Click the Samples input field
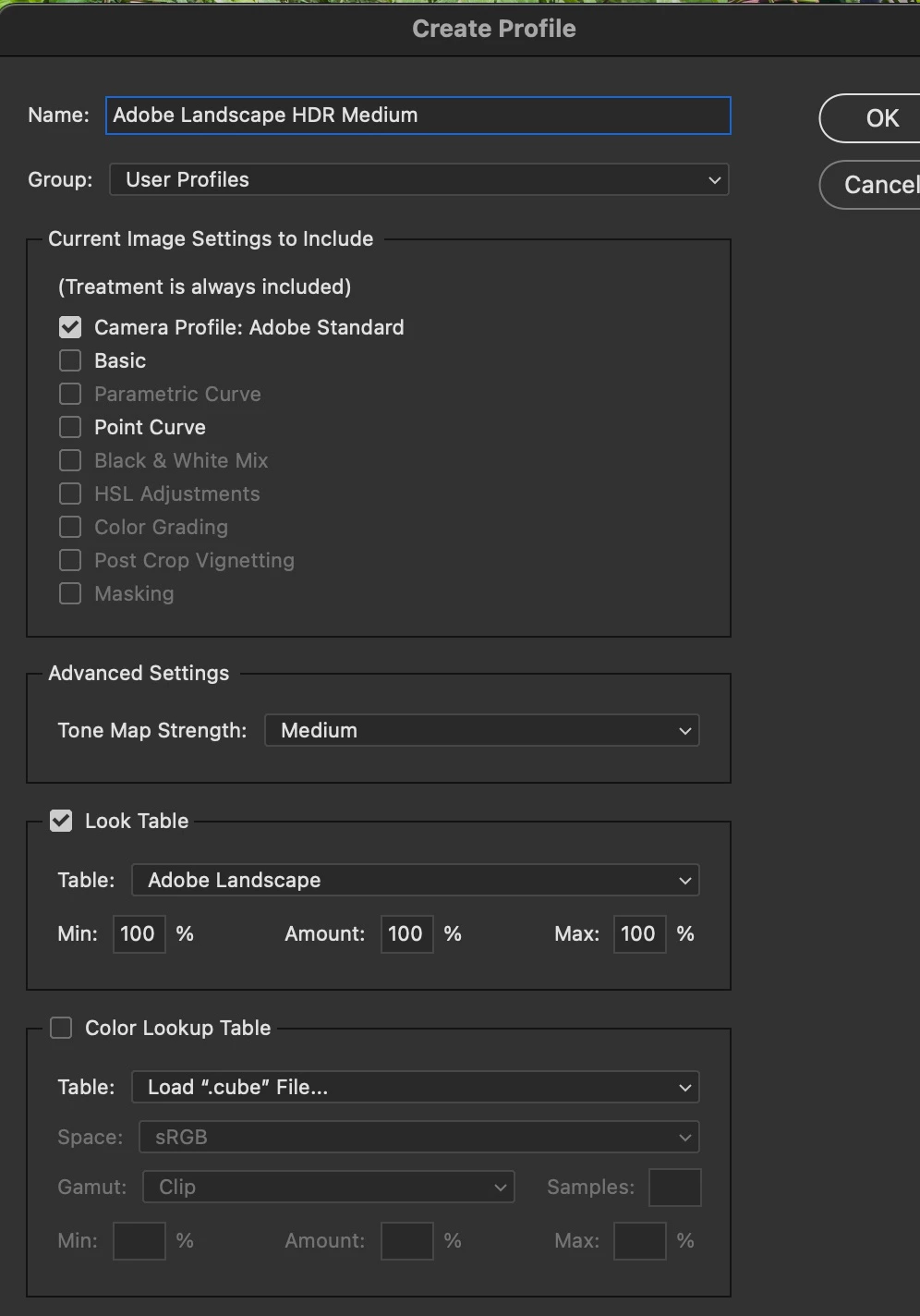Viewport: 920px width, 1316px height. 674,1188
